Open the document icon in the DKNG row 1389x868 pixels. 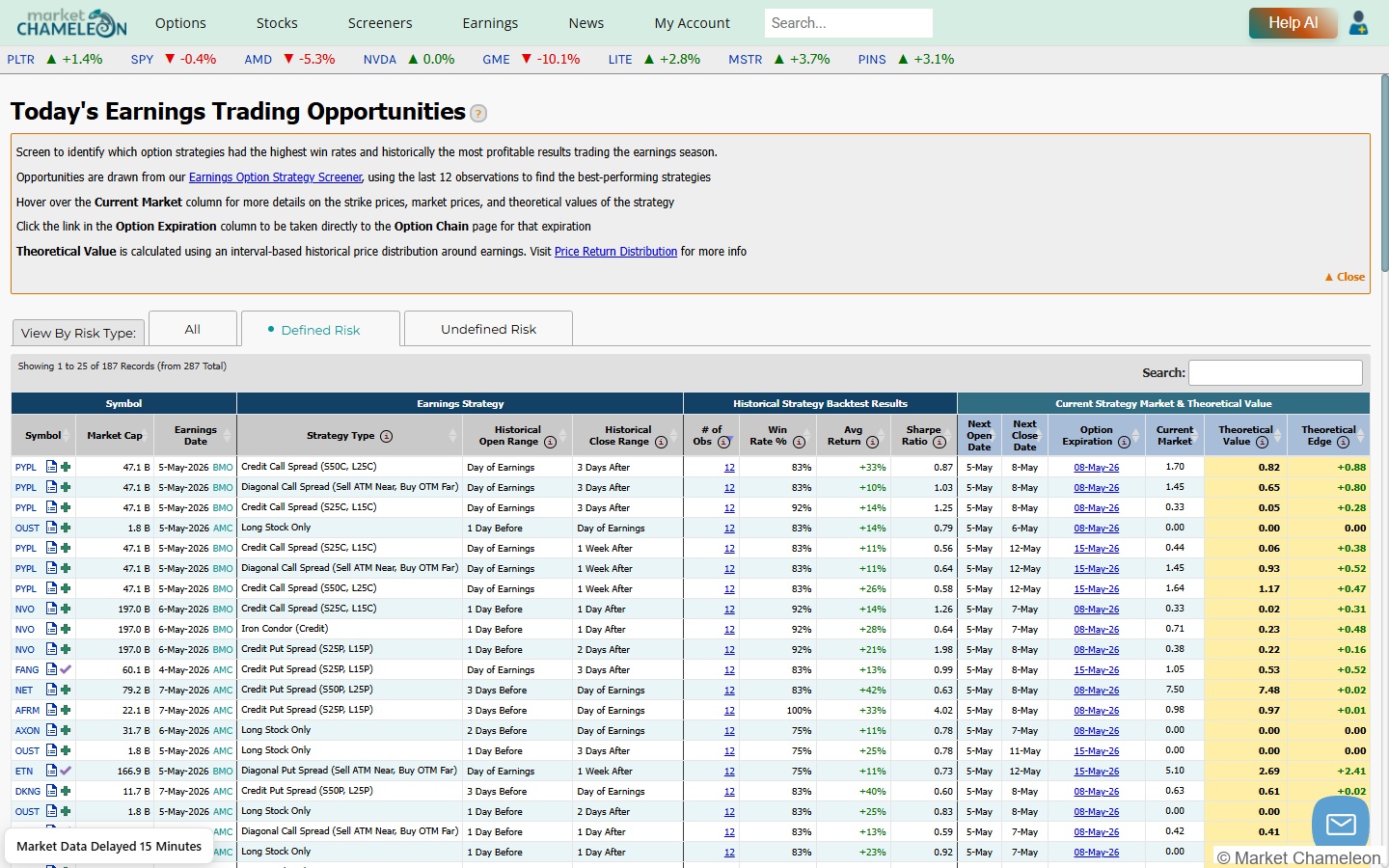[51, 791]
